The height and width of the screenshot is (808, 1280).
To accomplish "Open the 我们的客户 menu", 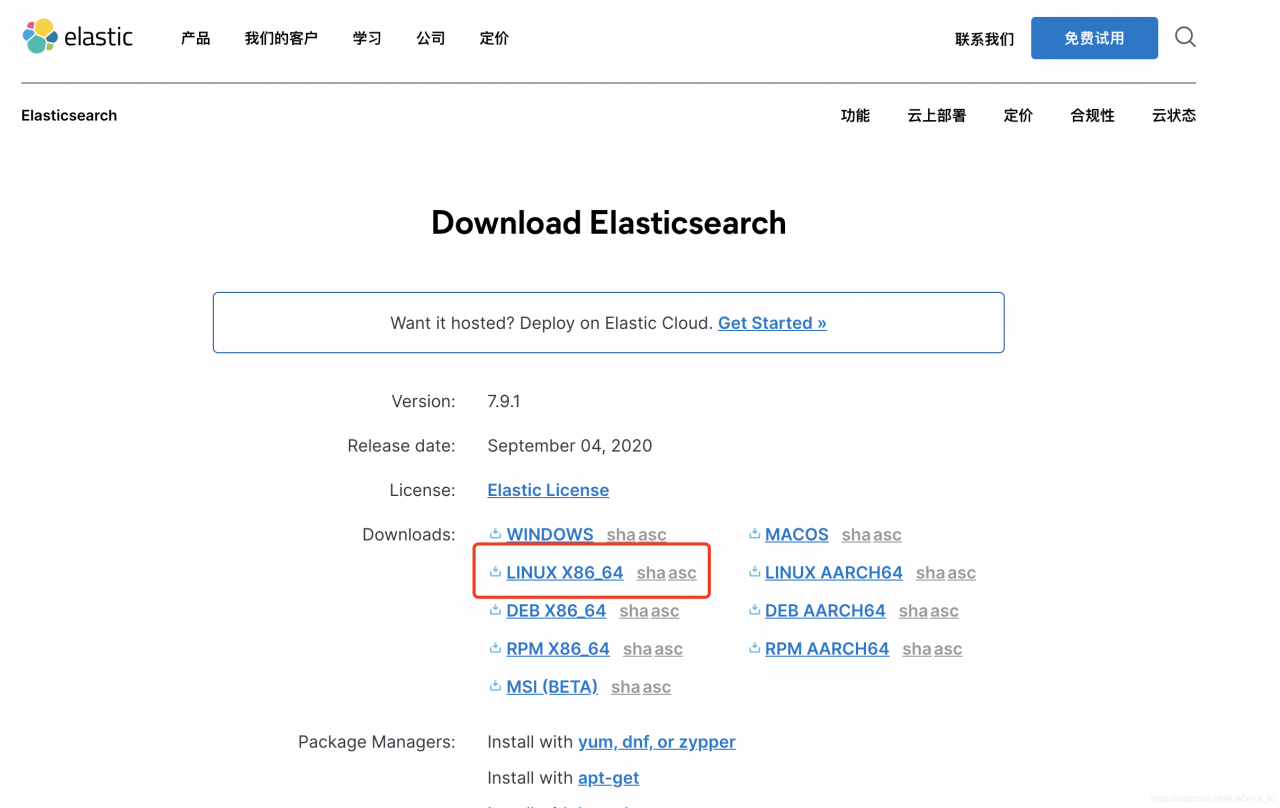I will click(281, 38).
